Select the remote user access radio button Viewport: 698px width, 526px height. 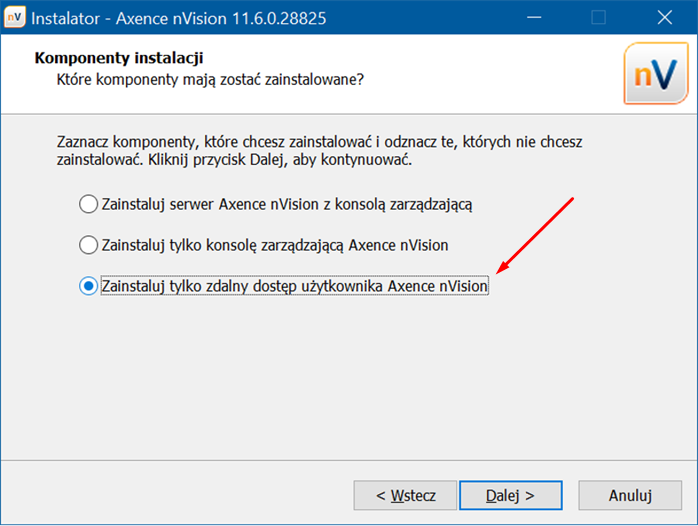88,286
